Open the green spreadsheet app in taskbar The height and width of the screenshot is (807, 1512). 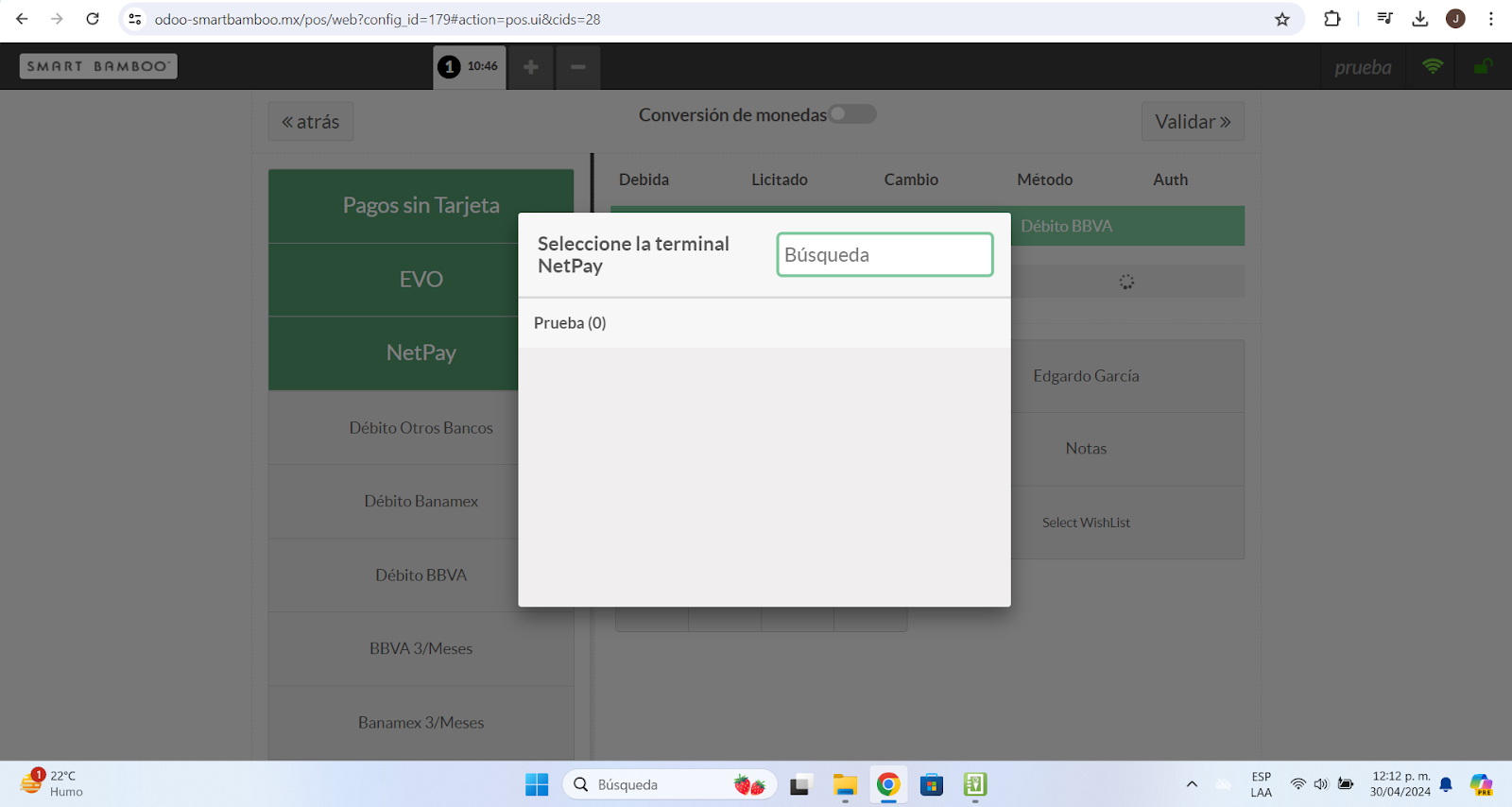click(975, 784)
